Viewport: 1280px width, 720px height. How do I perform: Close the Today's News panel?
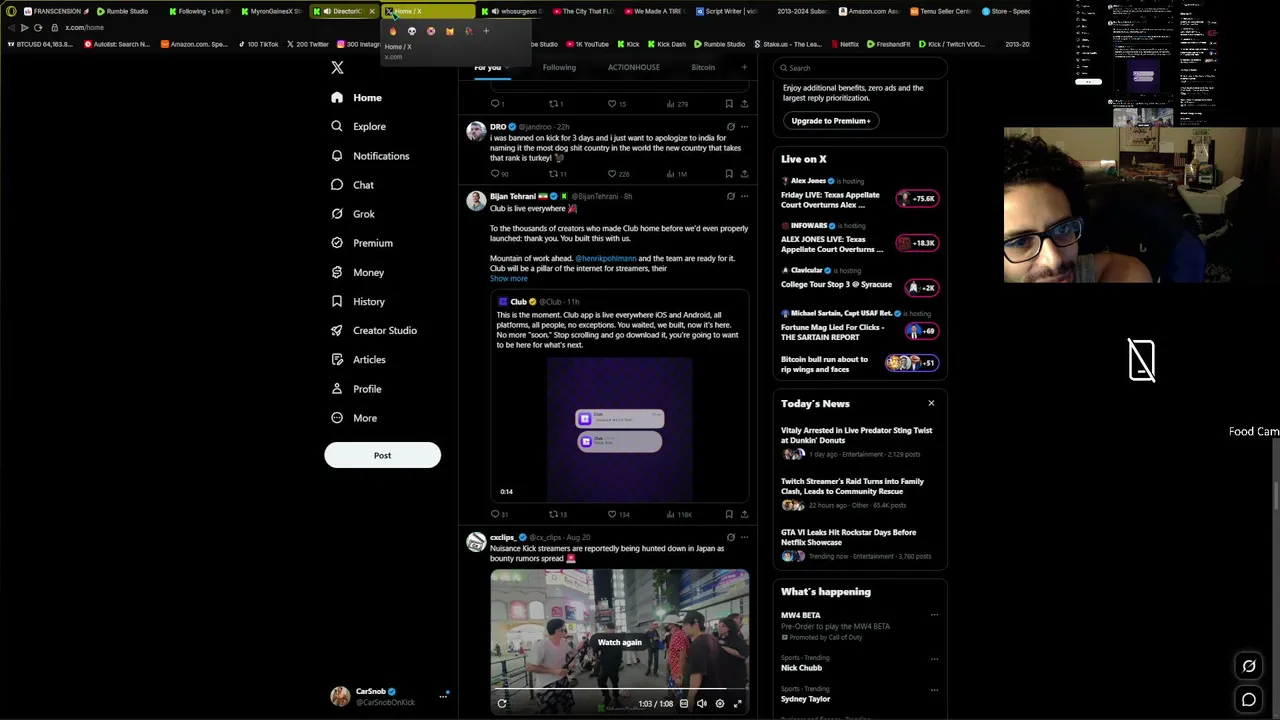point(931,403)
